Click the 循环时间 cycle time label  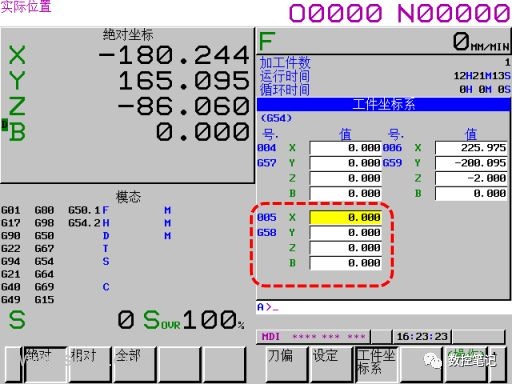coord(285,90)
